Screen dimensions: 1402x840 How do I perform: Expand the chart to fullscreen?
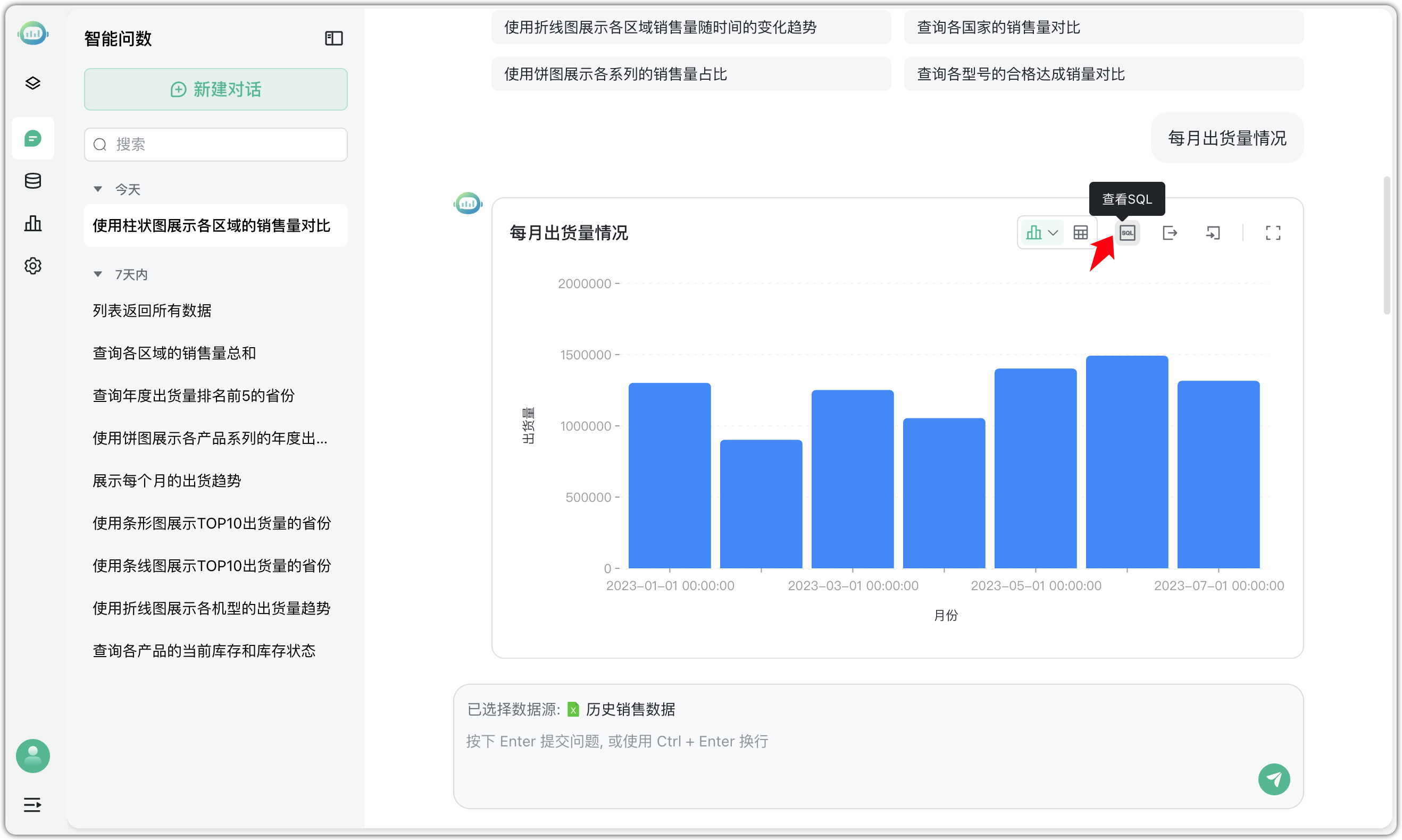point(1273,233)
